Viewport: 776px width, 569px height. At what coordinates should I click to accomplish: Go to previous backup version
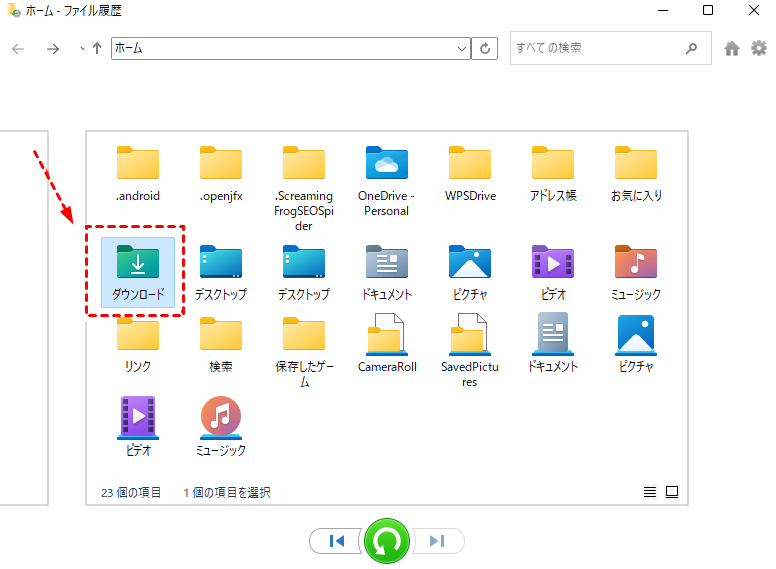tap(336, 541)
